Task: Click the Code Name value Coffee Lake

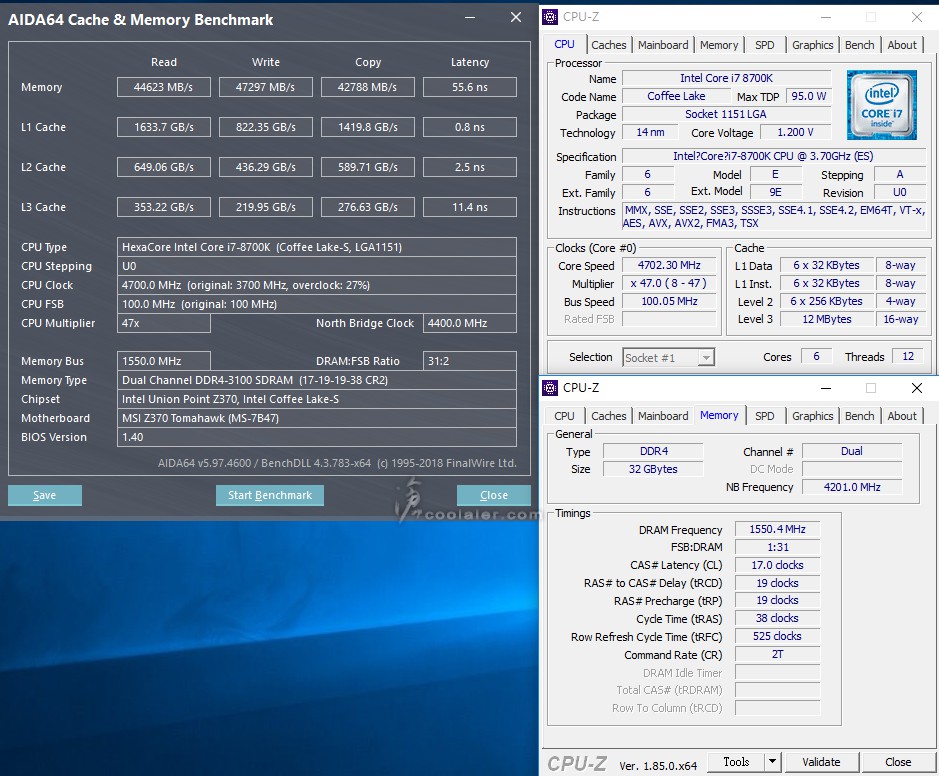Action: [676, 96]
